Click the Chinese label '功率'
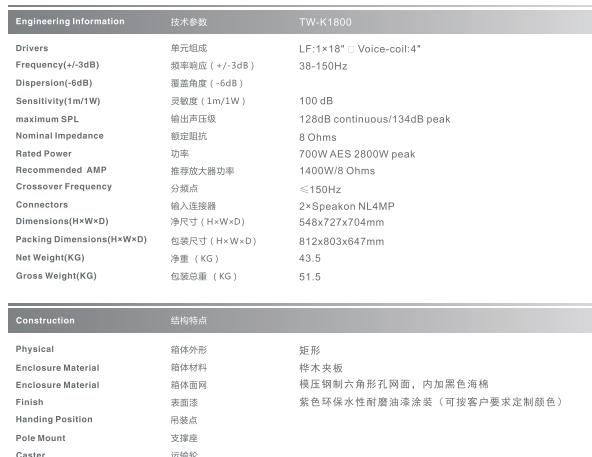Screen dimensions: 592x457 click(180, 154)
